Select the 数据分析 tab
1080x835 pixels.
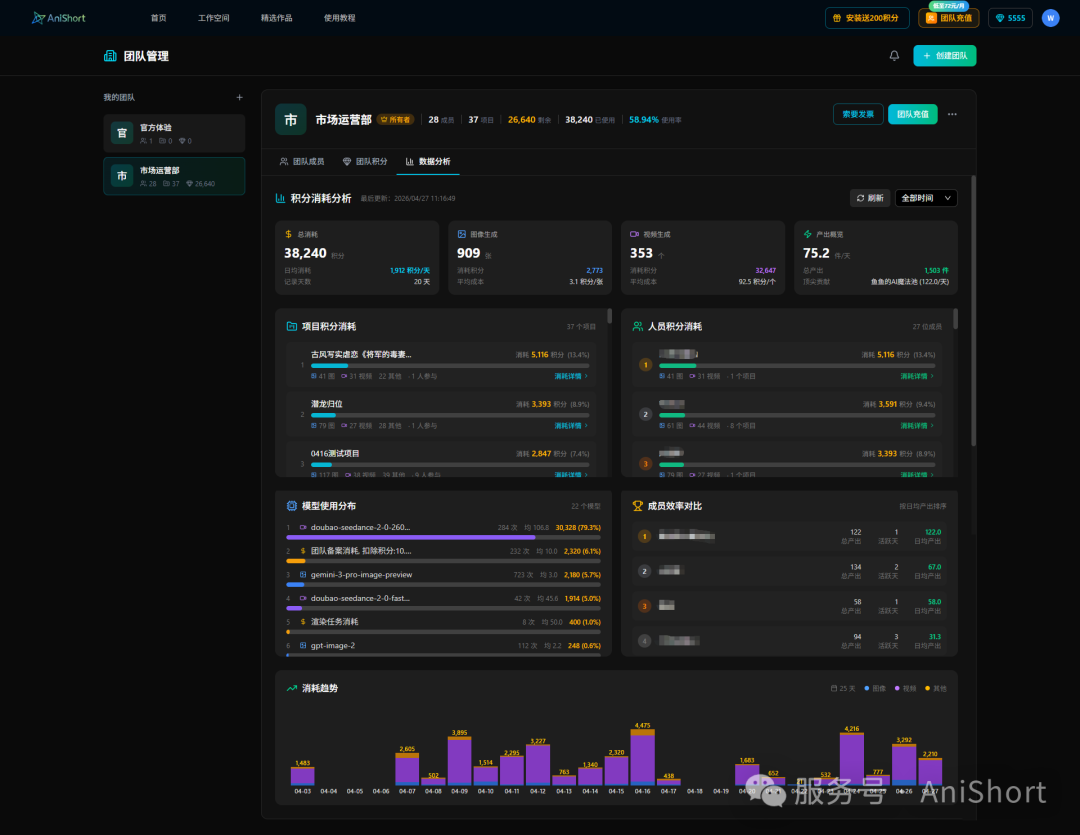pyautogui.click(x=428, y=162)
